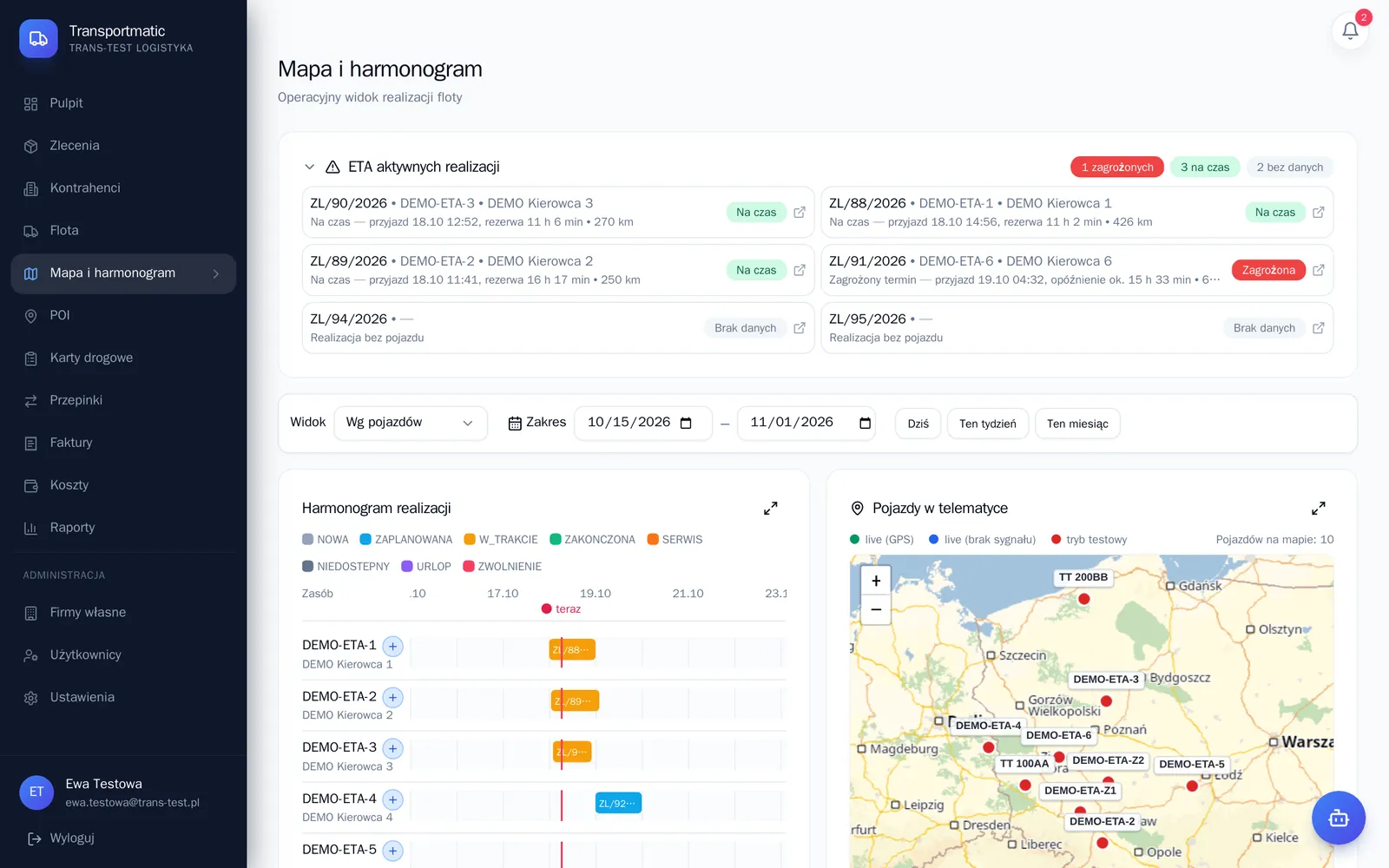This screenshot has width=1389, height=868.
Task: Zoom in on the map
Action: pos(876,581)
